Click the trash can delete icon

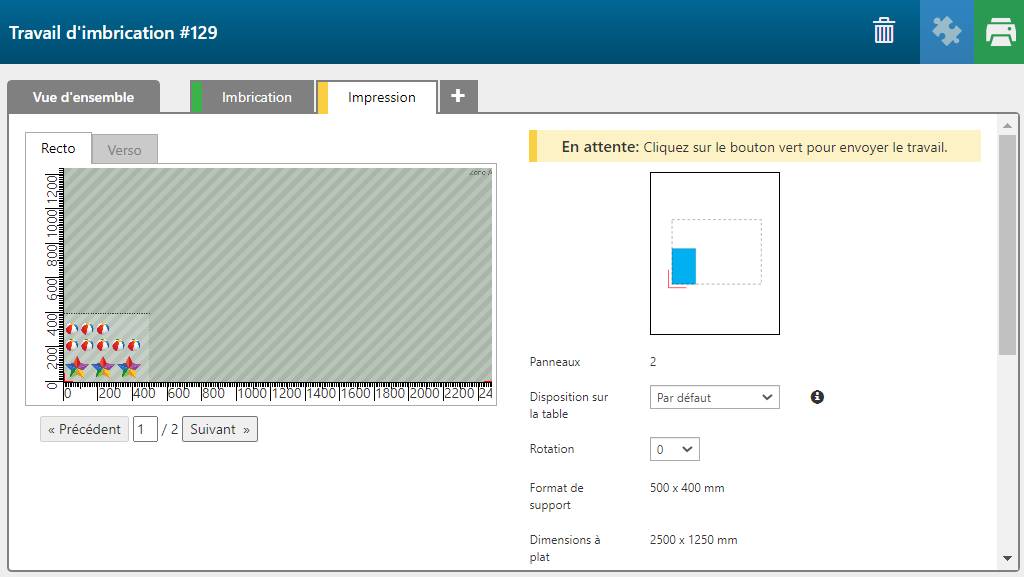pyautogui.click(x=884, y=31)
